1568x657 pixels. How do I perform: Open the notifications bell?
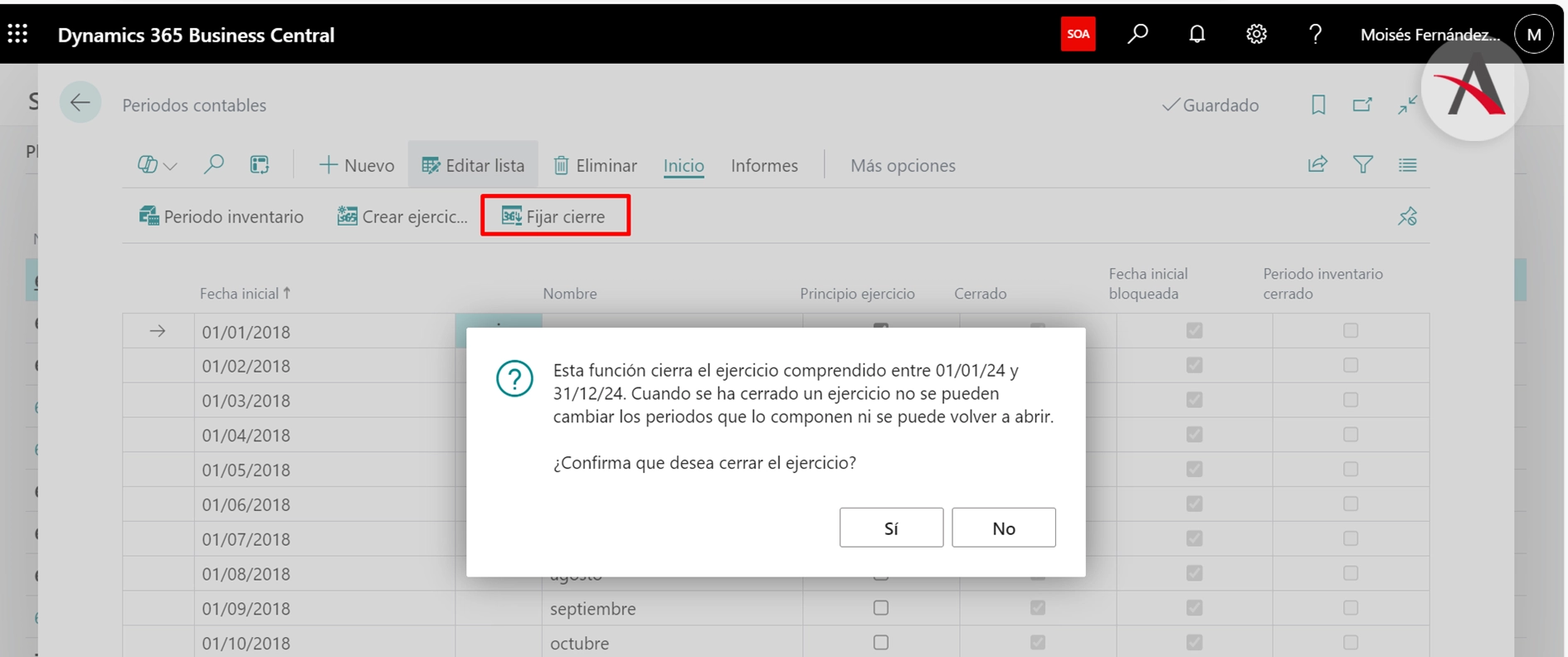click(x=1196, y=34)
